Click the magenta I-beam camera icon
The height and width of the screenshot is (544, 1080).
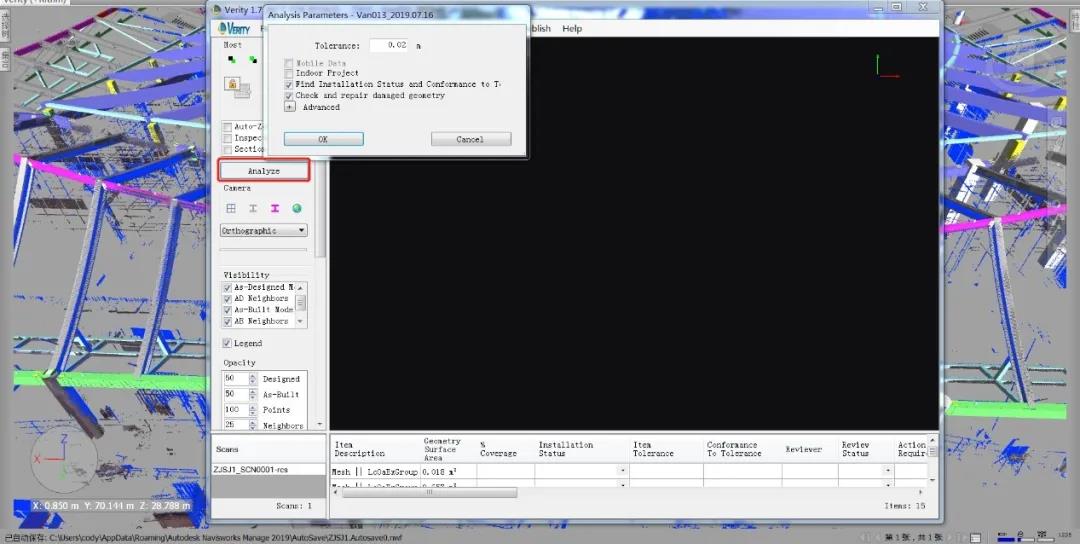click(275, 209)
